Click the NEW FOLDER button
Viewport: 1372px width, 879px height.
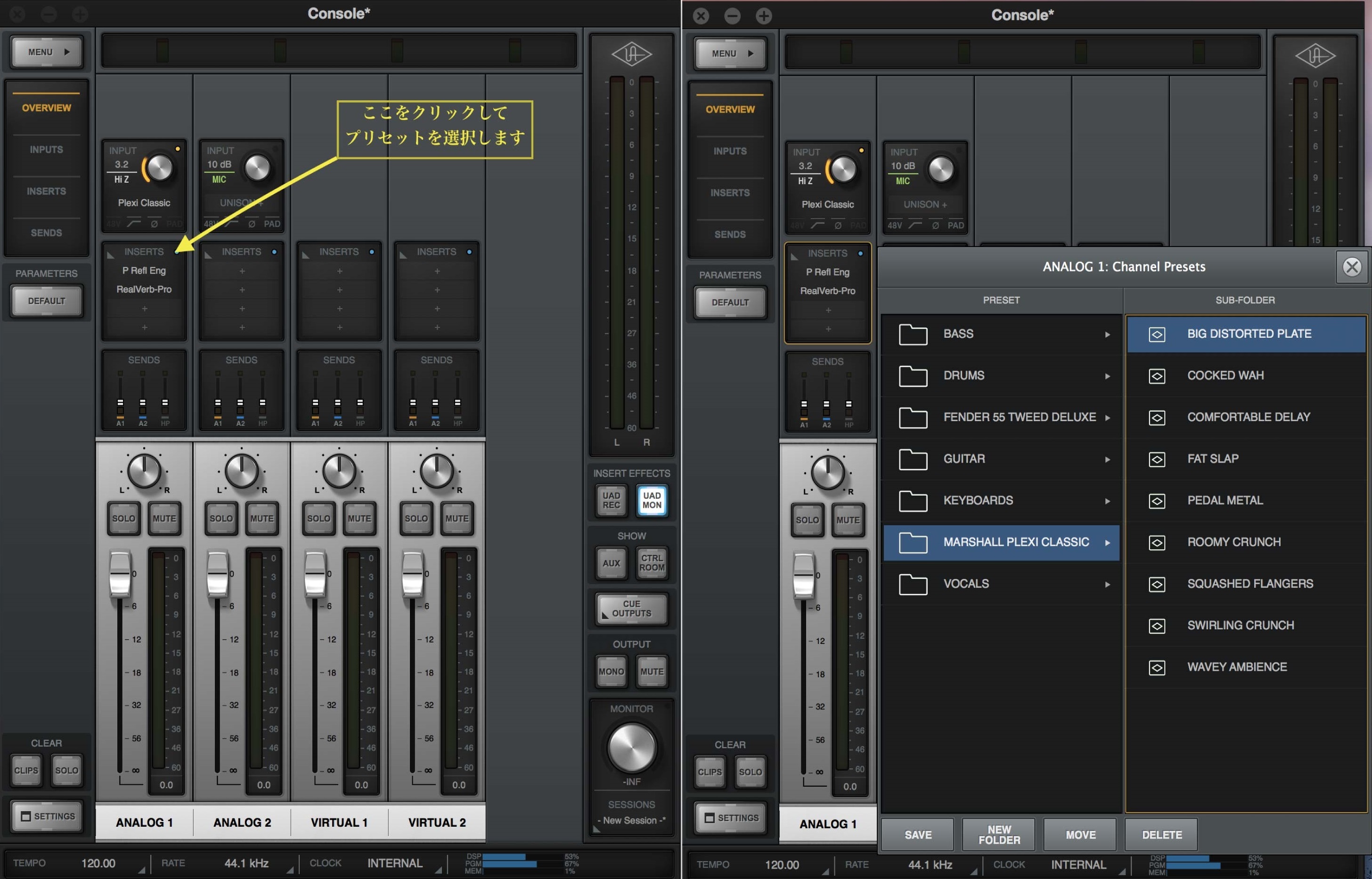(x=999, y=835)
